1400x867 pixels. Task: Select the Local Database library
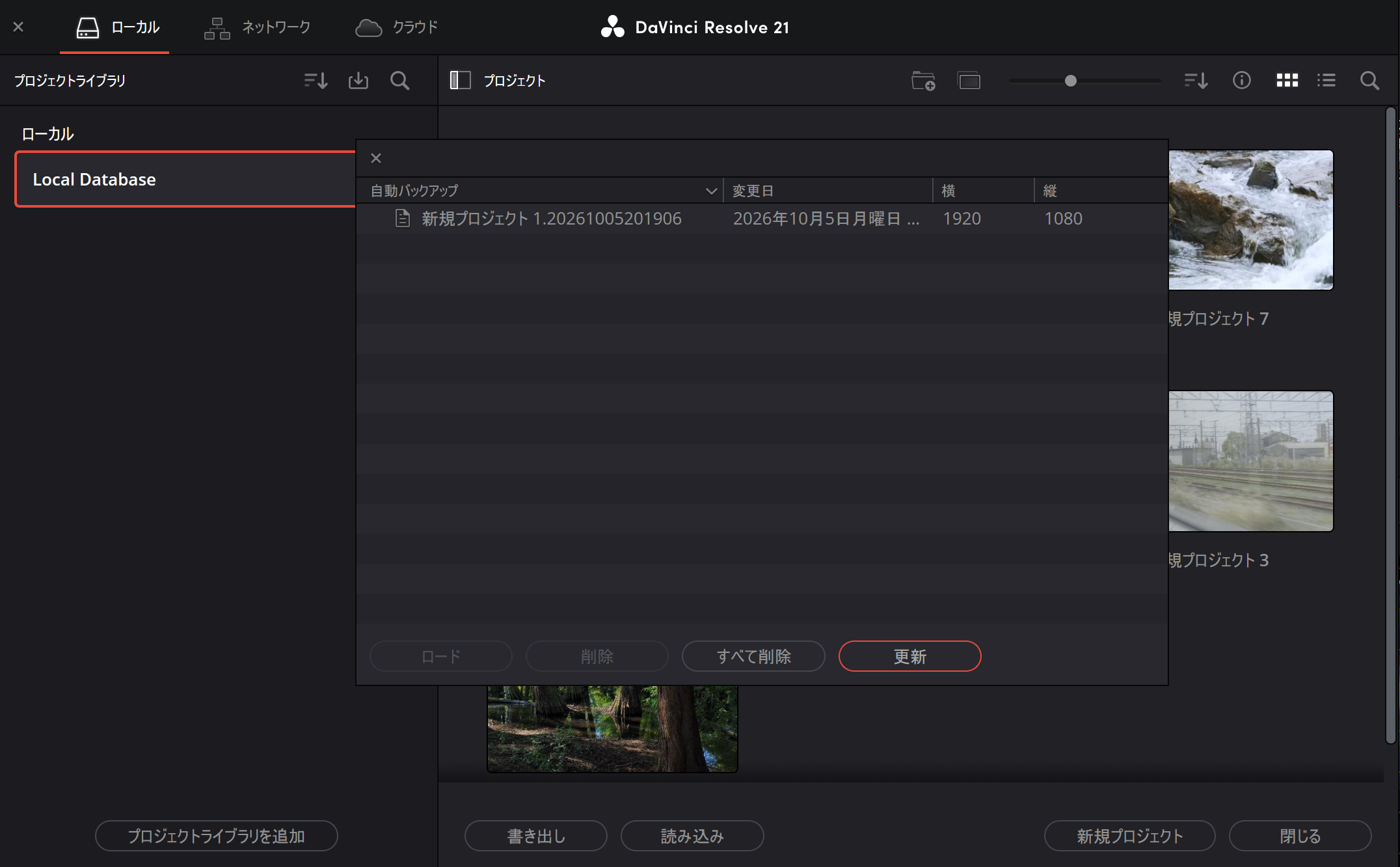(x=185, y=179)
